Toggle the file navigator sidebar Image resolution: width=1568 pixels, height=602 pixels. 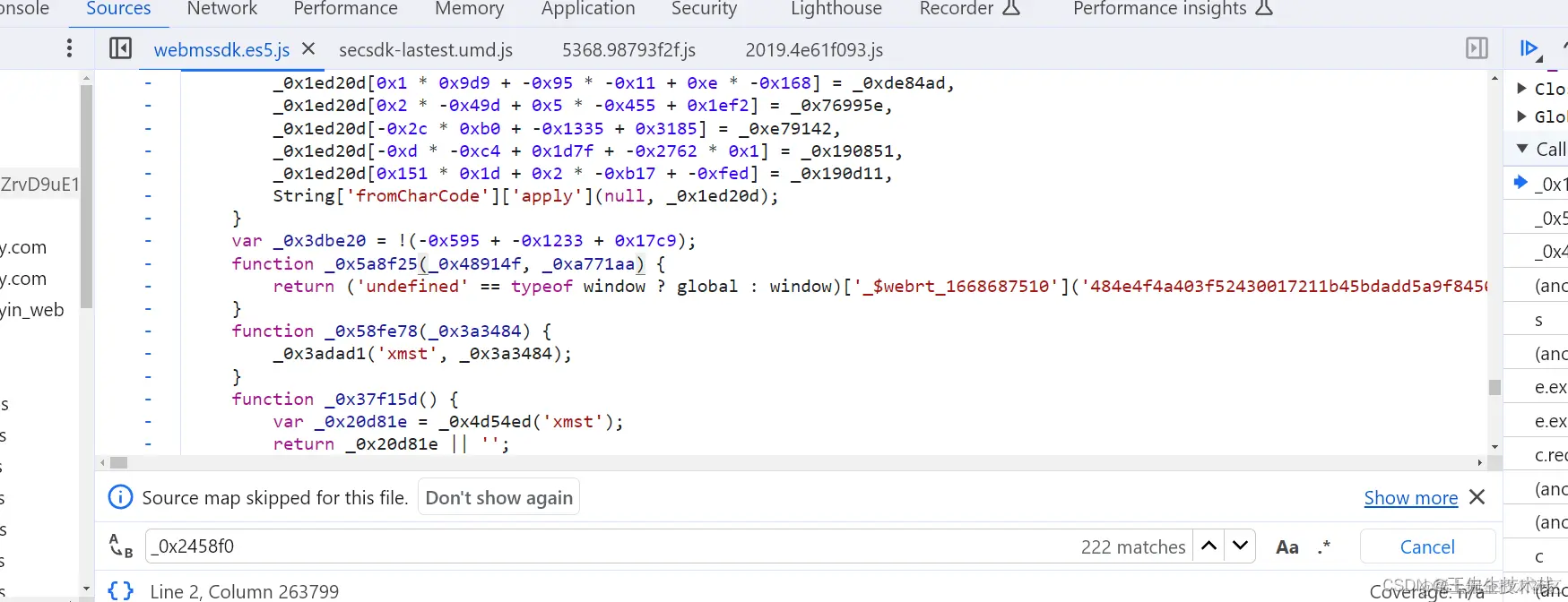120,48
